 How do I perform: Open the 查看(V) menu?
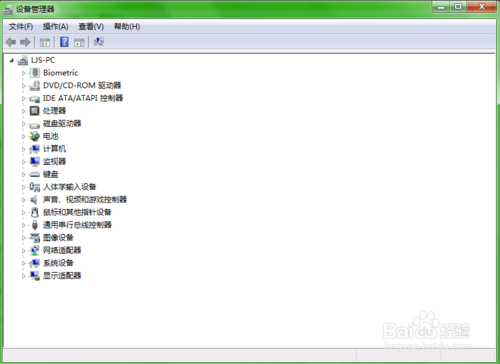pyautogui.click(x=91, y=26)
